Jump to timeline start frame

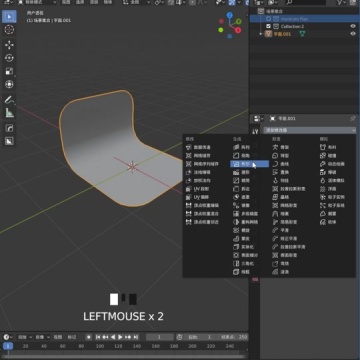pos(98,337)
